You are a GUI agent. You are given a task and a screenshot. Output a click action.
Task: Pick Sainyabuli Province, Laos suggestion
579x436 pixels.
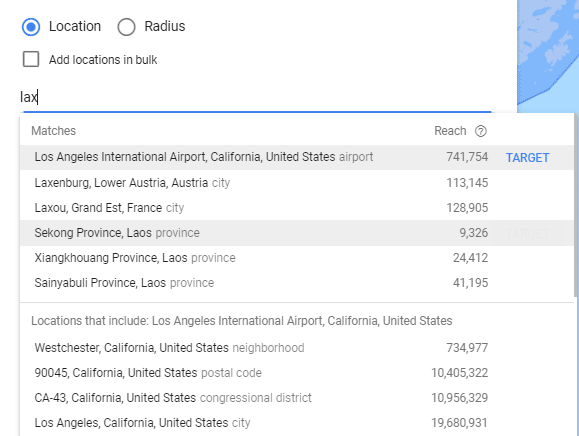(x=256, y=283)
